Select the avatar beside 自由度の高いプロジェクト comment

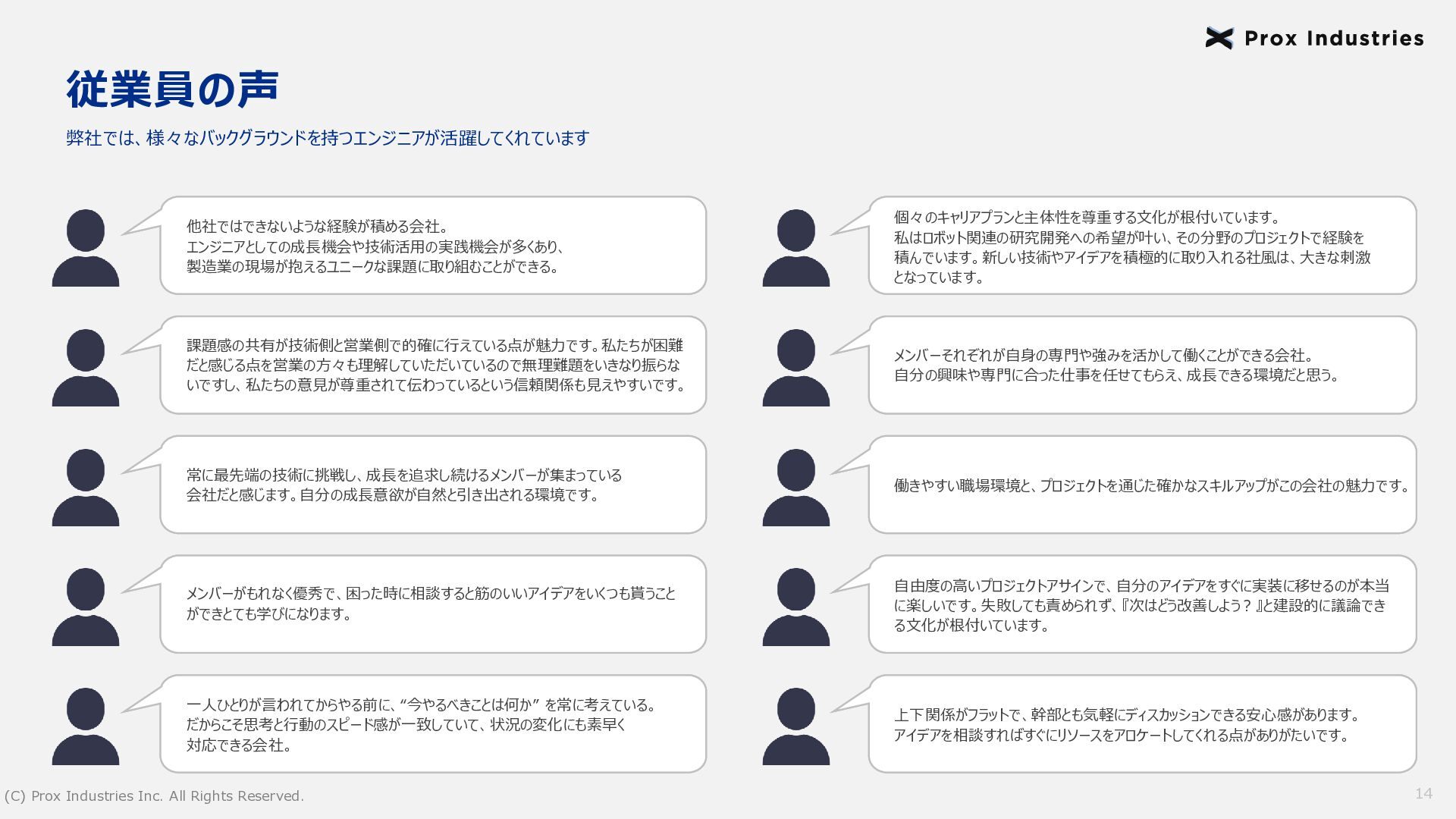[x=796, y=607]
